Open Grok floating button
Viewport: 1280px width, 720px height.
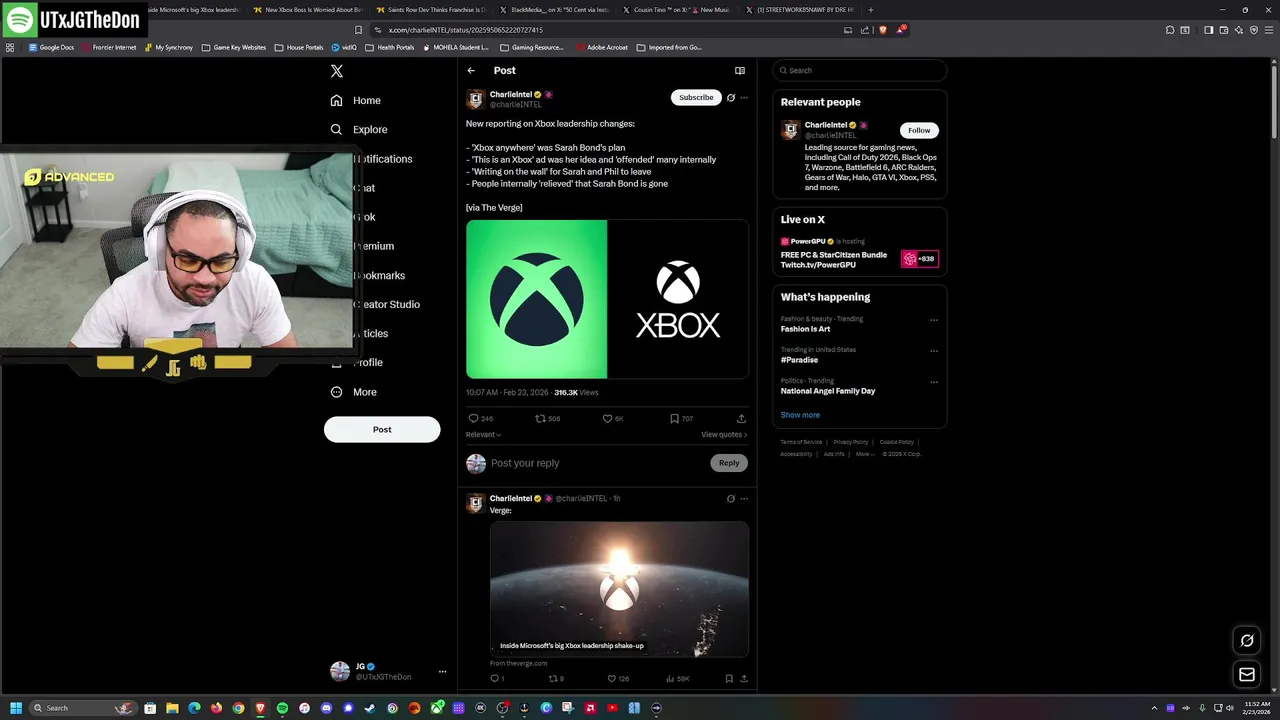coord(1247,641)
